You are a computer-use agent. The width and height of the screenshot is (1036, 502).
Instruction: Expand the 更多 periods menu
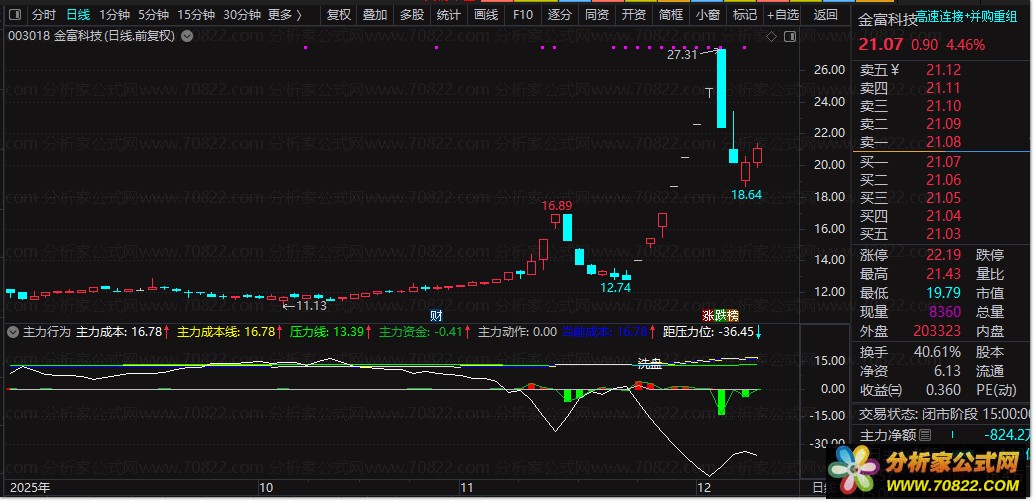click(285, 15)
